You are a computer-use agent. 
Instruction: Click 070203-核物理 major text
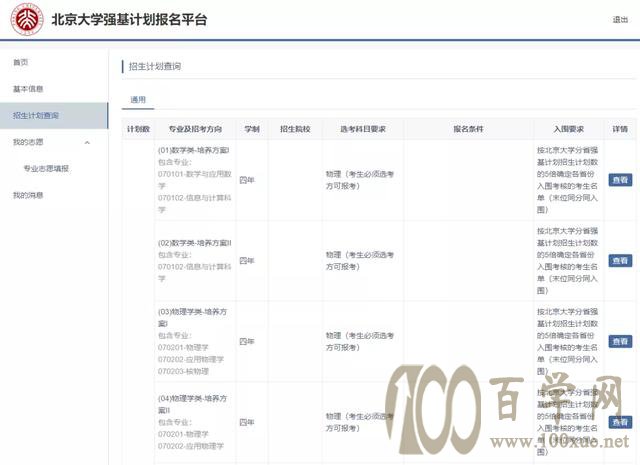183,371
